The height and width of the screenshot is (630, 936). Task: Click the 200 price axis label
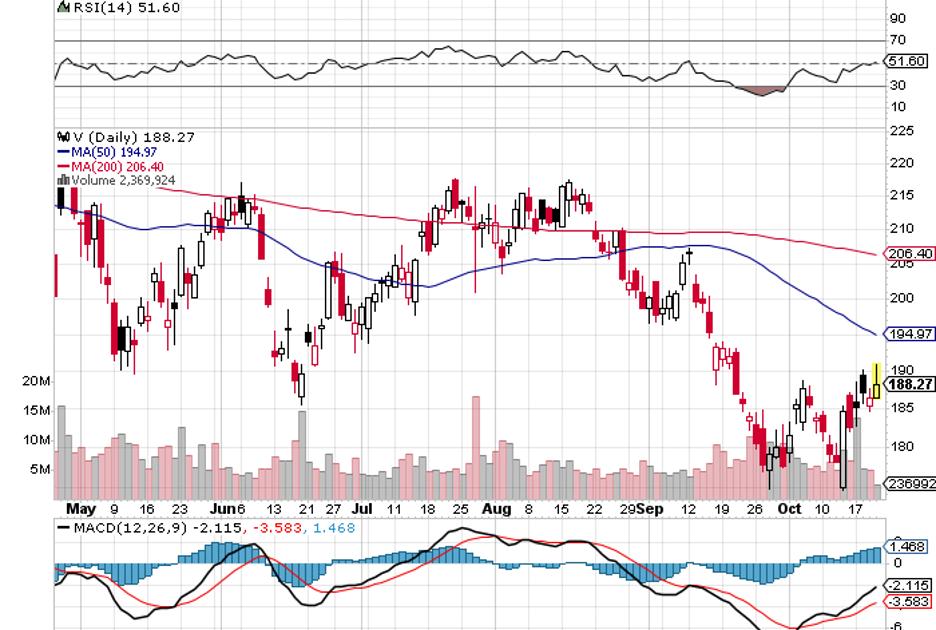[901, 297]
